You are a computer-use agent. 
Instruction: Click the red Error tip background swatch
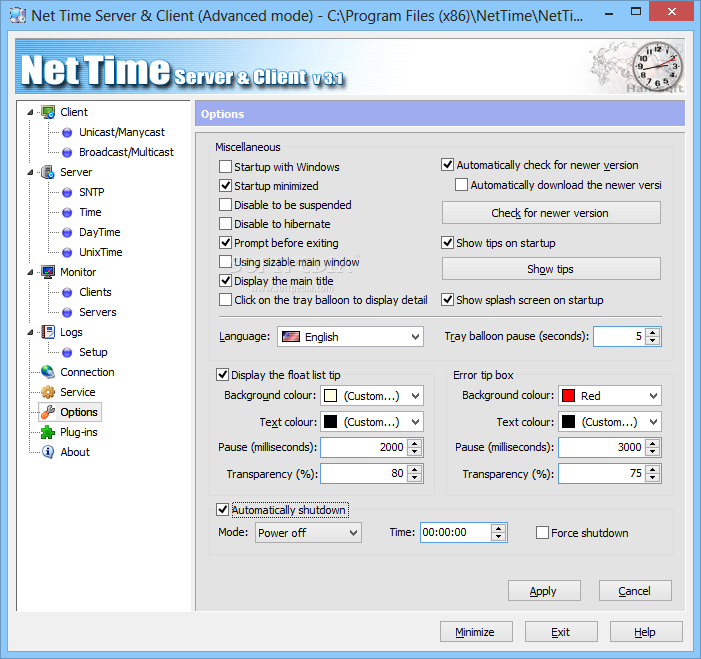tap(568, 396)
